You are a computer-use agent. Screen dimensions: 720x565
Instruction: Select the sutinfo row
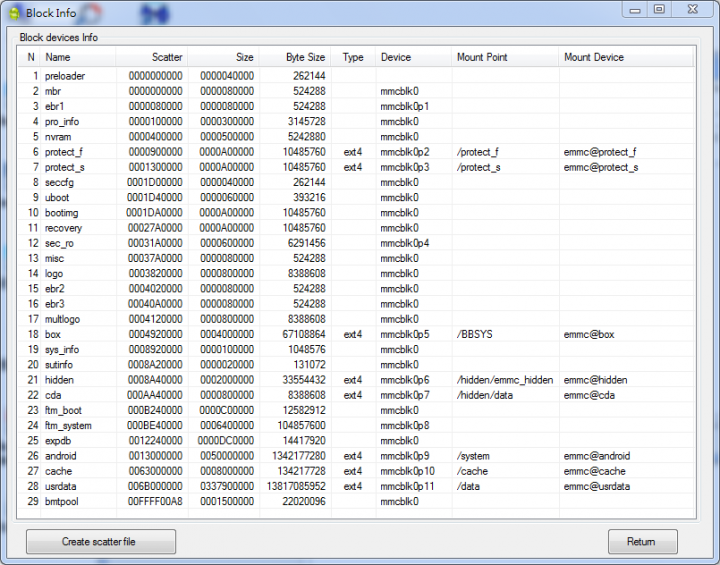point(356,364)
